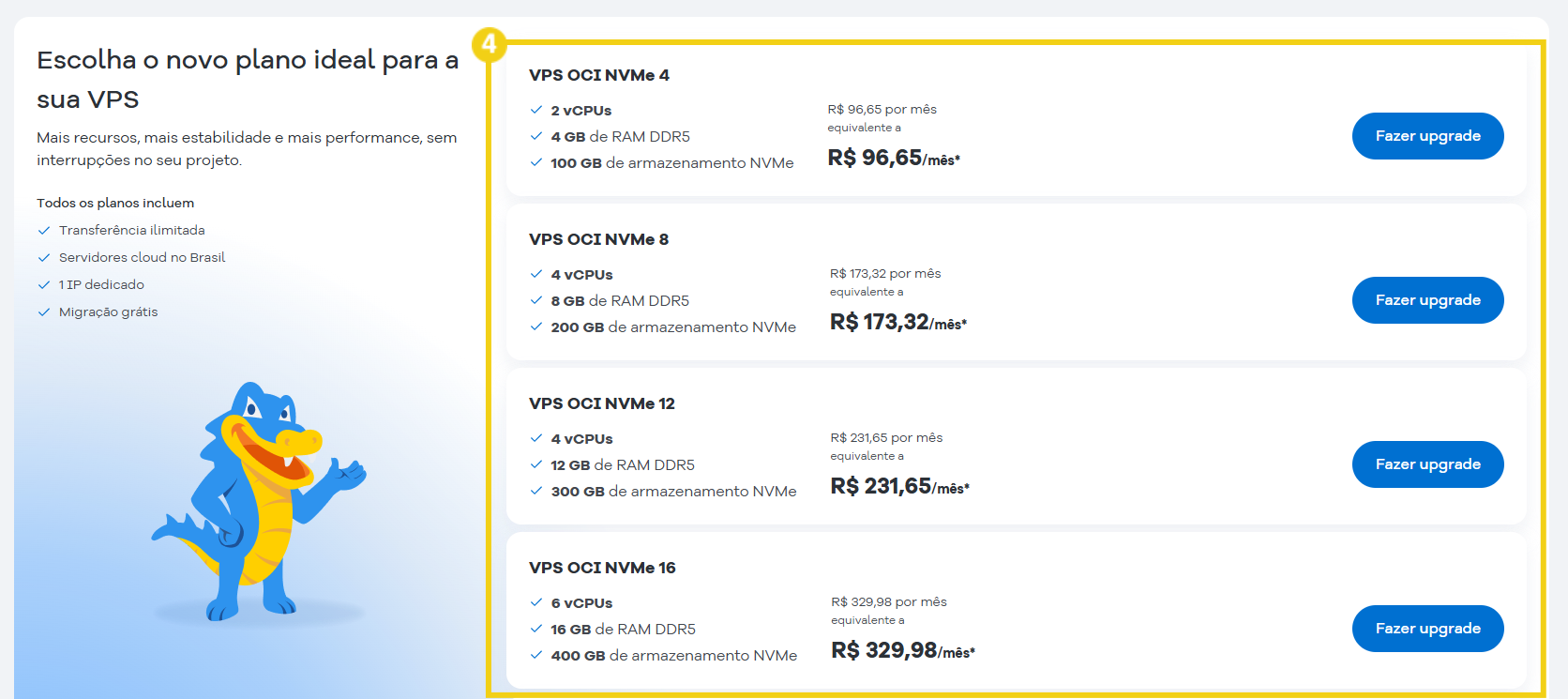The height and width of the screenshot is (699, 1568).
Task: Click the 100 GB de armazenamento NVMe text
Action: pyautogui.click(x=672, y=163)
